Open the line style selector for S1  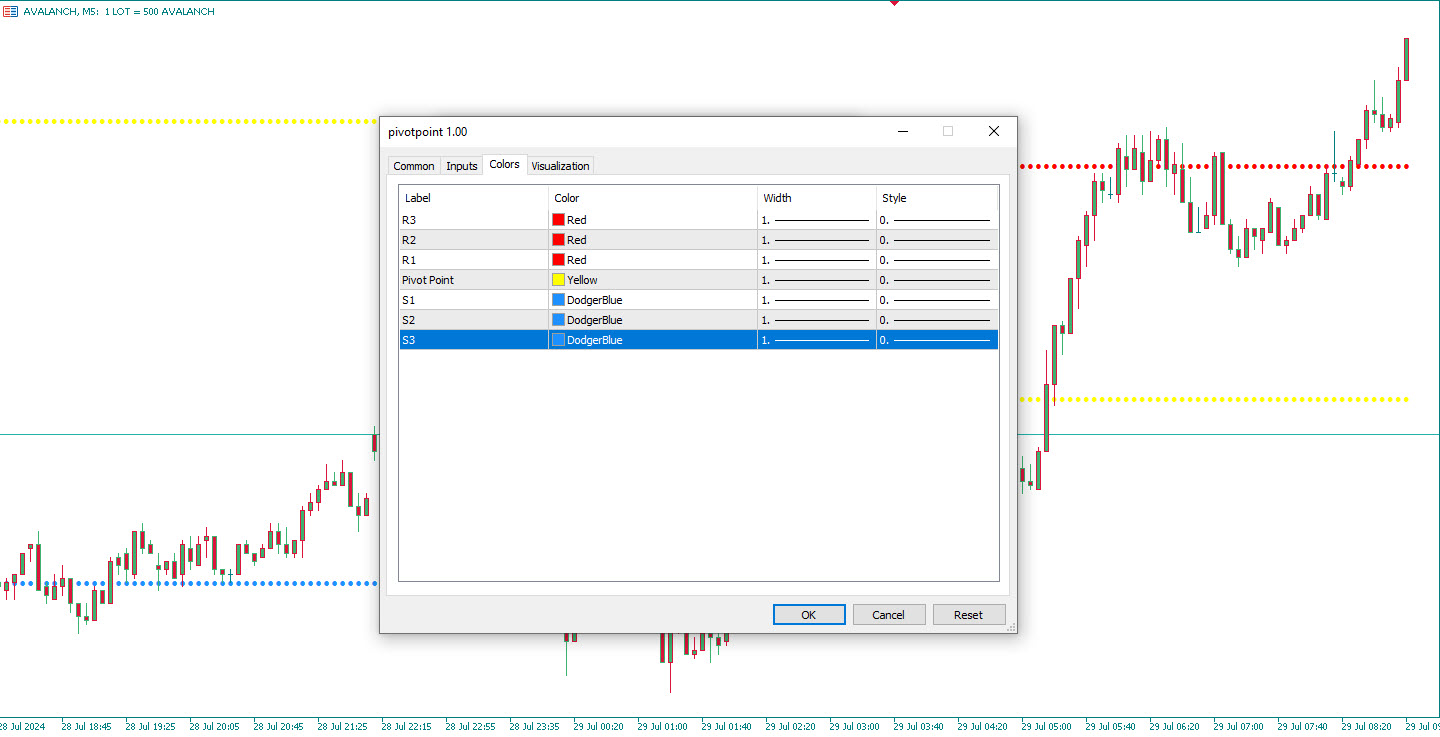point(937,300)
